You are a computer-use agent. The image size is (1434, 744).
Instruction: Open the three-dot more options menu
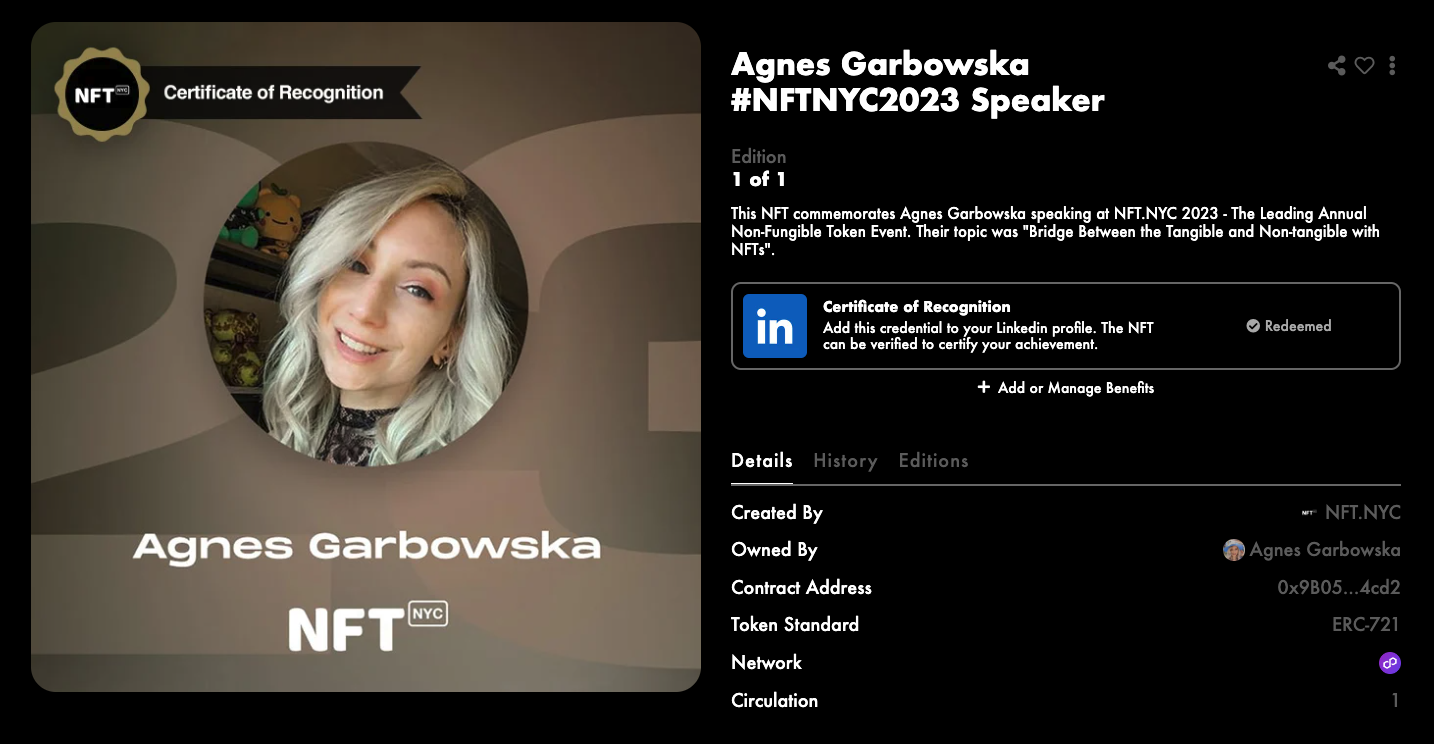pos(1392,66)
